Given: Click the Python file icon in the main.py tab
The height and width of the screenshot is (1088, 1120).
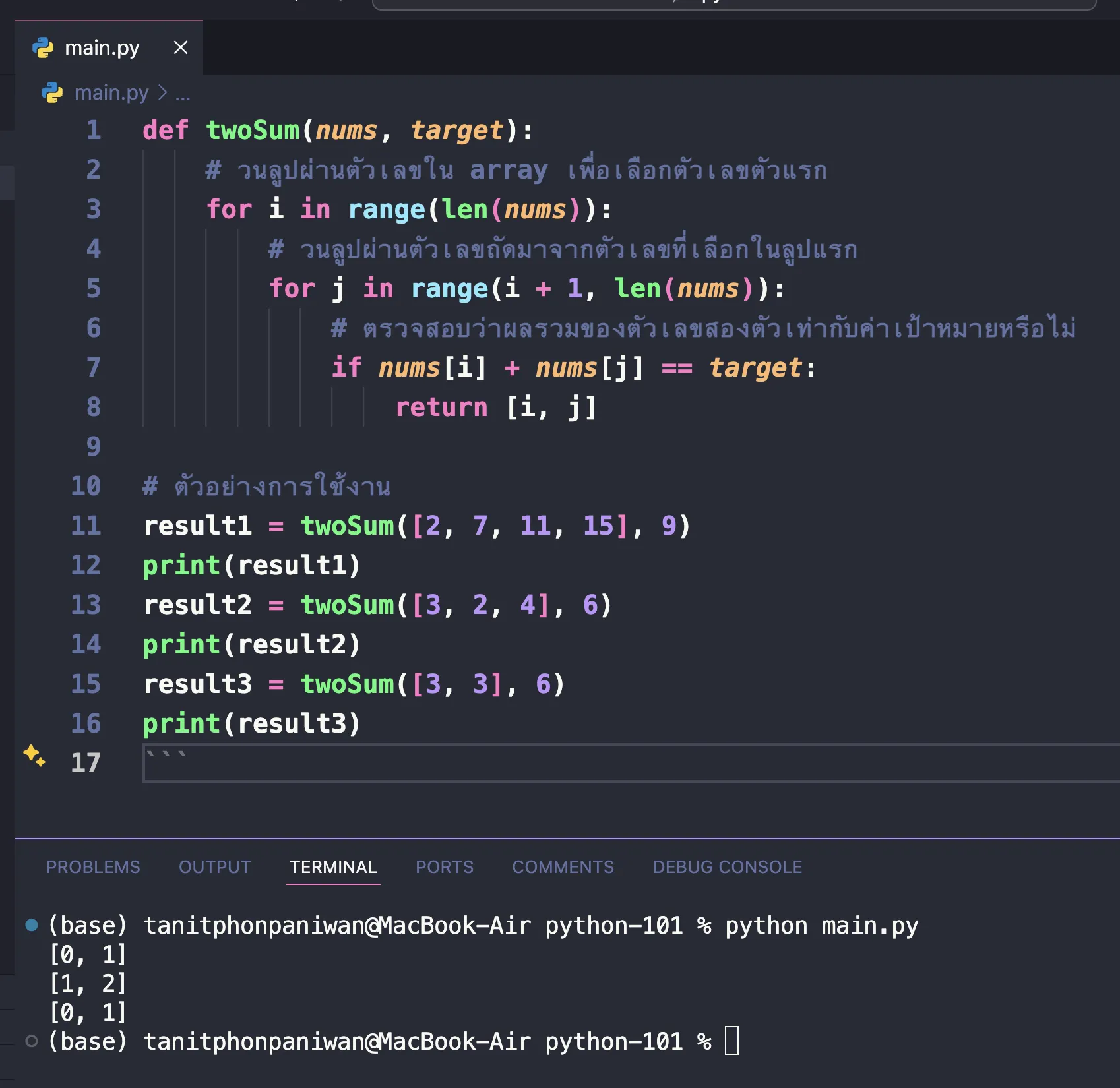Looking at the screenshot, I should click(43, 47).
